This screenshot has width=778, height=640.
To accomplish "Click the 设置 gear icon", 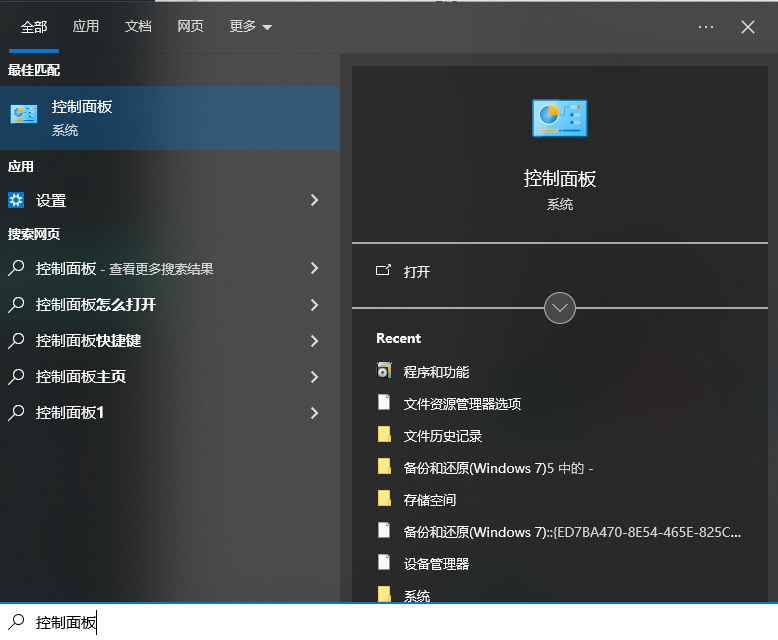I will point(16,200).
